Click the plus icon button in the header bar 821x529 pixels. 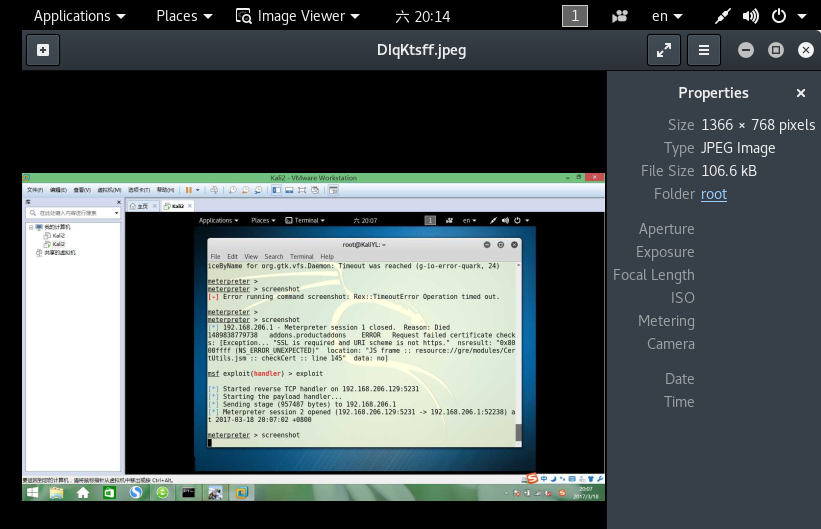[x=43, y=50]
